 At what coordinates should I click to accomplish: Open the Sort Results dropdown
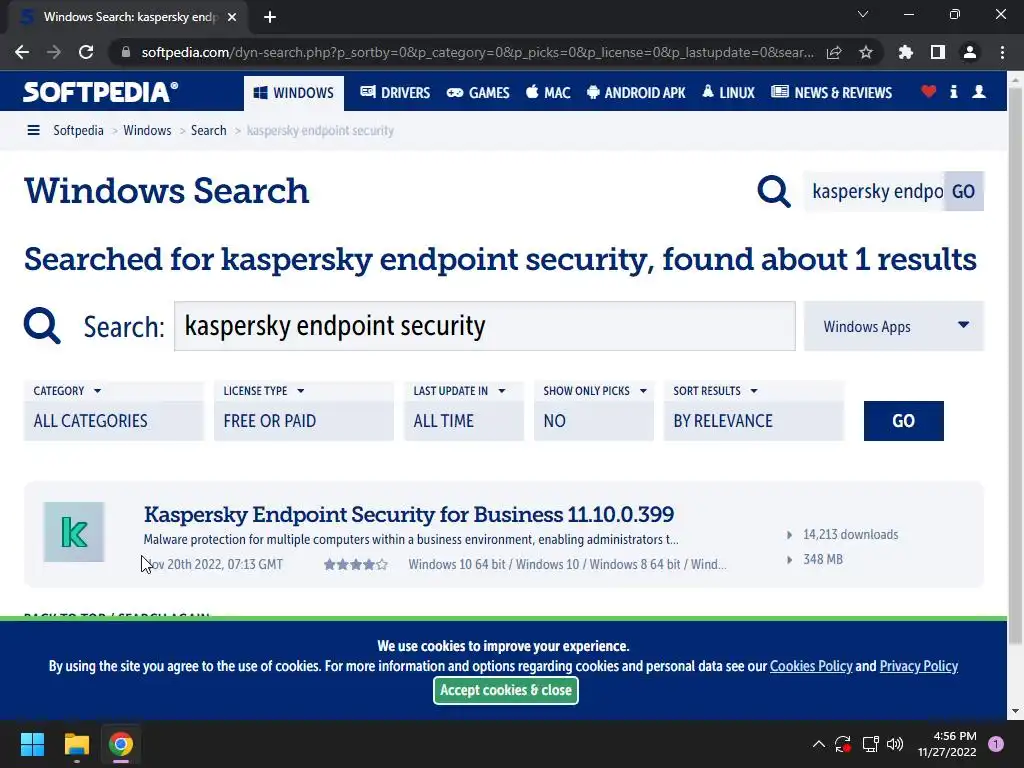click(754, 411)
